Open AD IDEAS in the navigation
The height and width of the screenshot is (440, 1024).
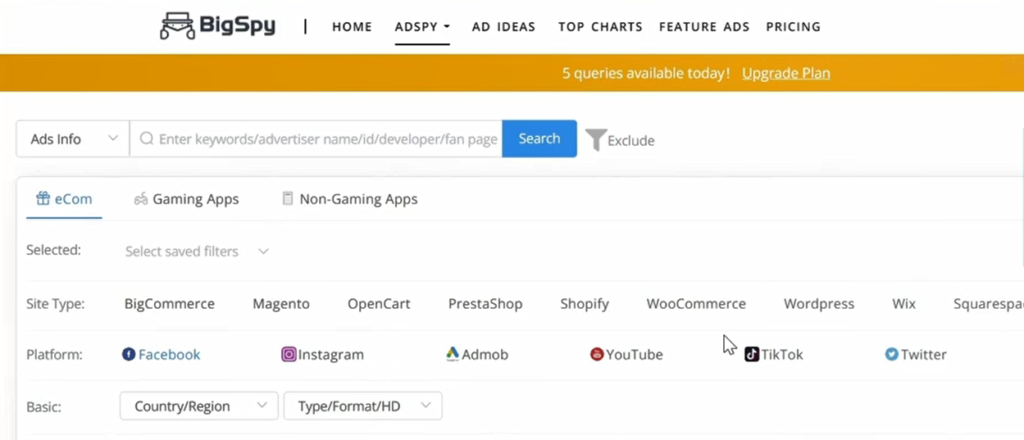pos(504,27)
